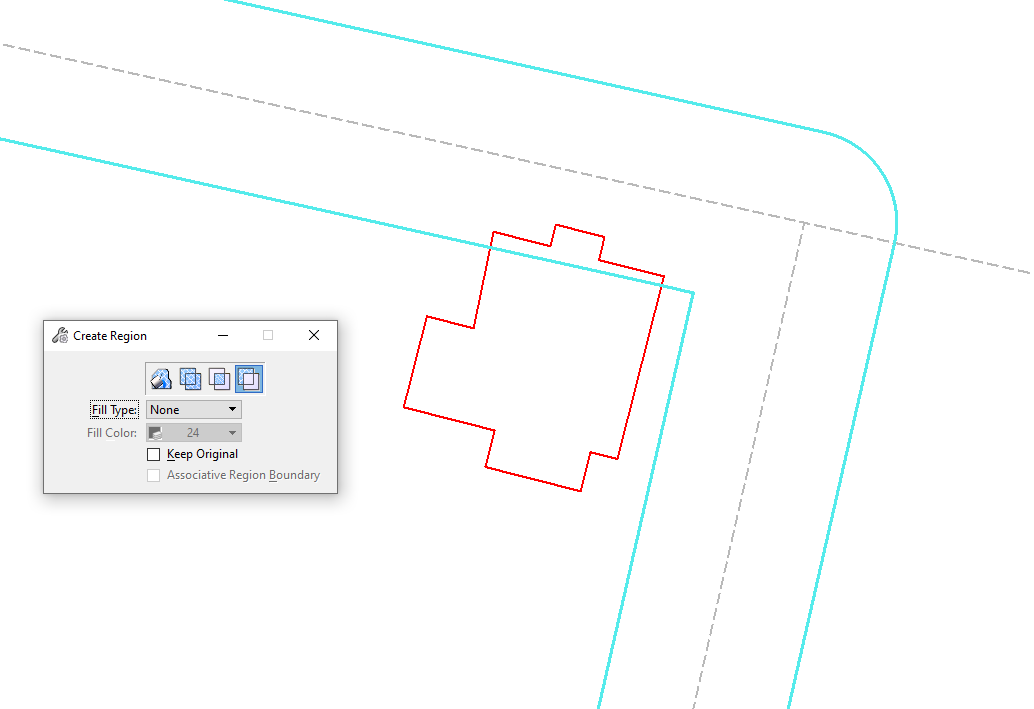This screenshot has width=1034, height=709.
Task: Click the Fill Type dropdown arrow
Action: point(232,410)
